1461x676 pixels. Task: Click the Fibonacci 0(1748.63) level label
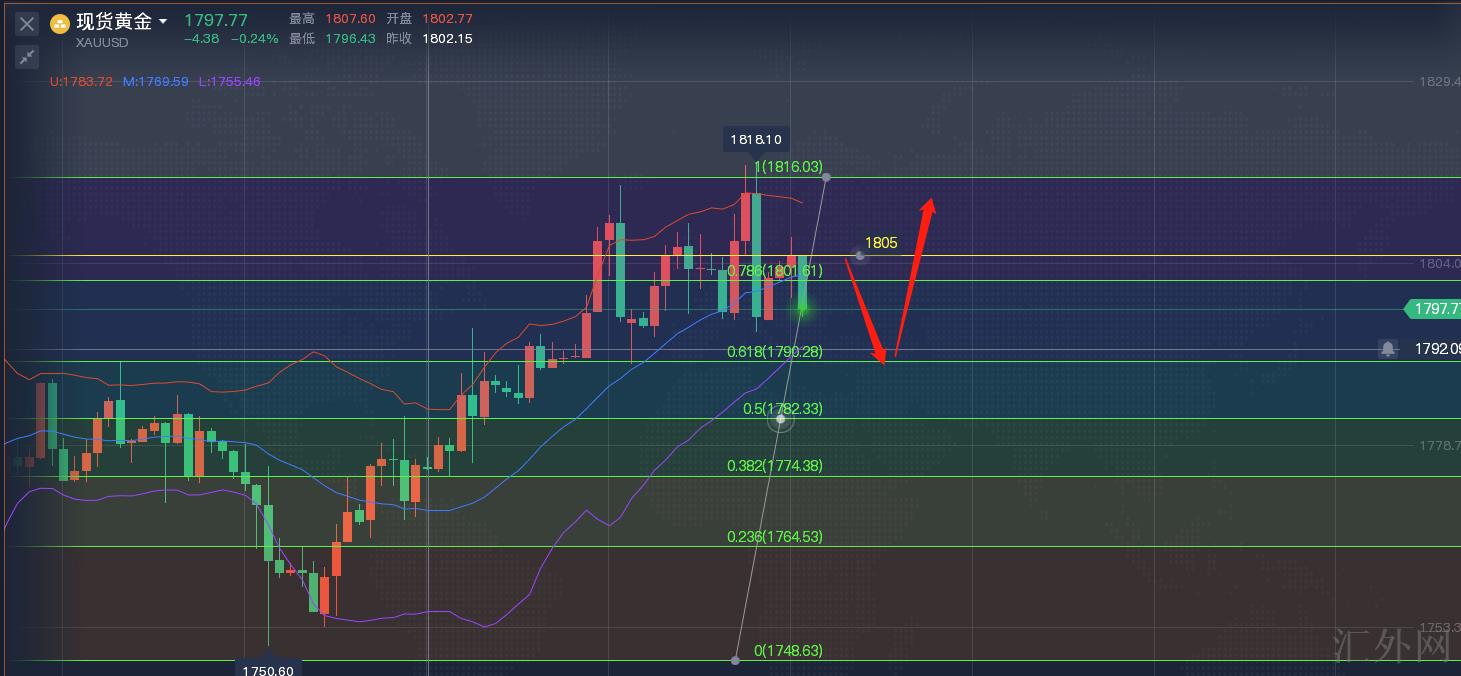(788, 651)
